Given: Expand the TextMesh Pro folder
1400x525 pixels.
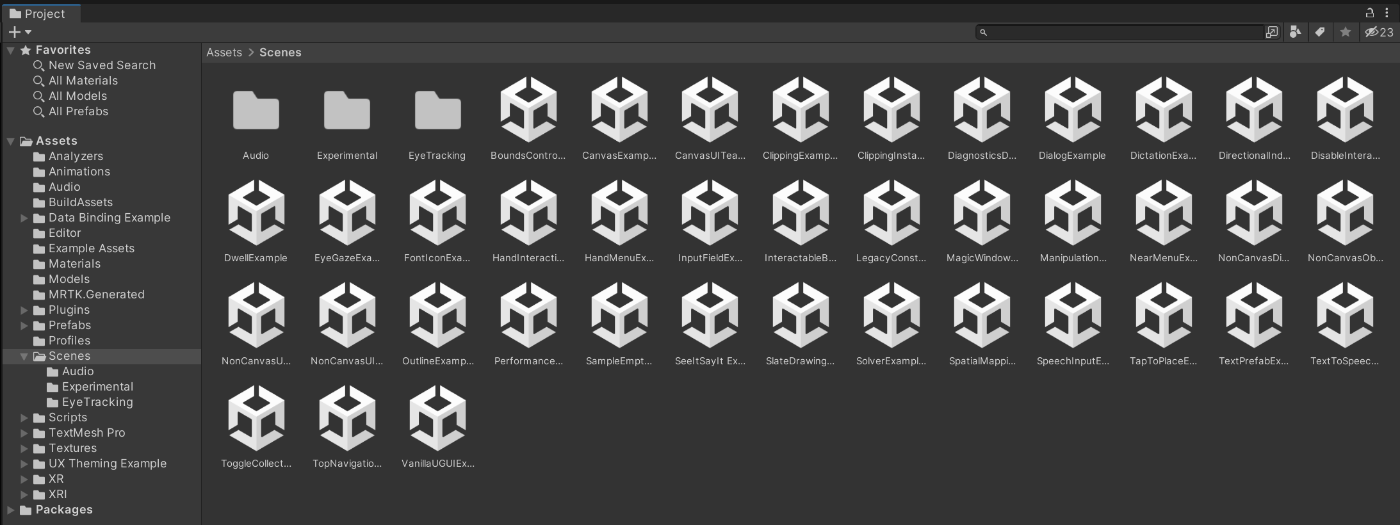Looking at the screenshot, I should (x=25, y=433).
